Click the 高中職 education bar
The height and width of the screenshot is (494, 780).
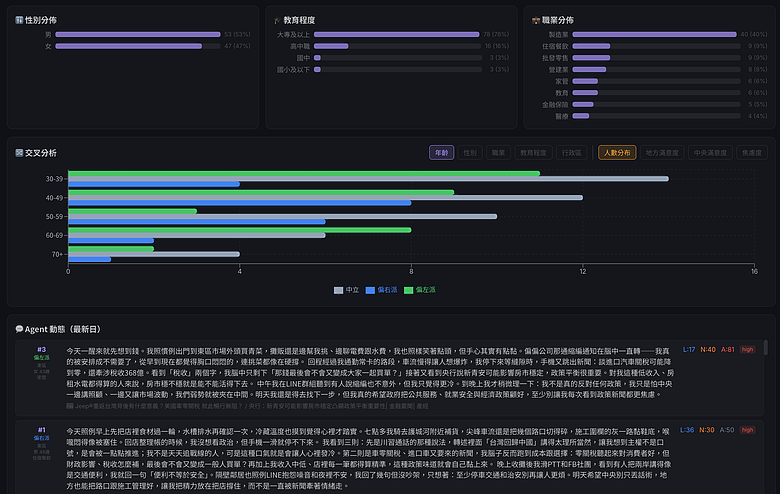pyautogui.click(x=331, y=46)
